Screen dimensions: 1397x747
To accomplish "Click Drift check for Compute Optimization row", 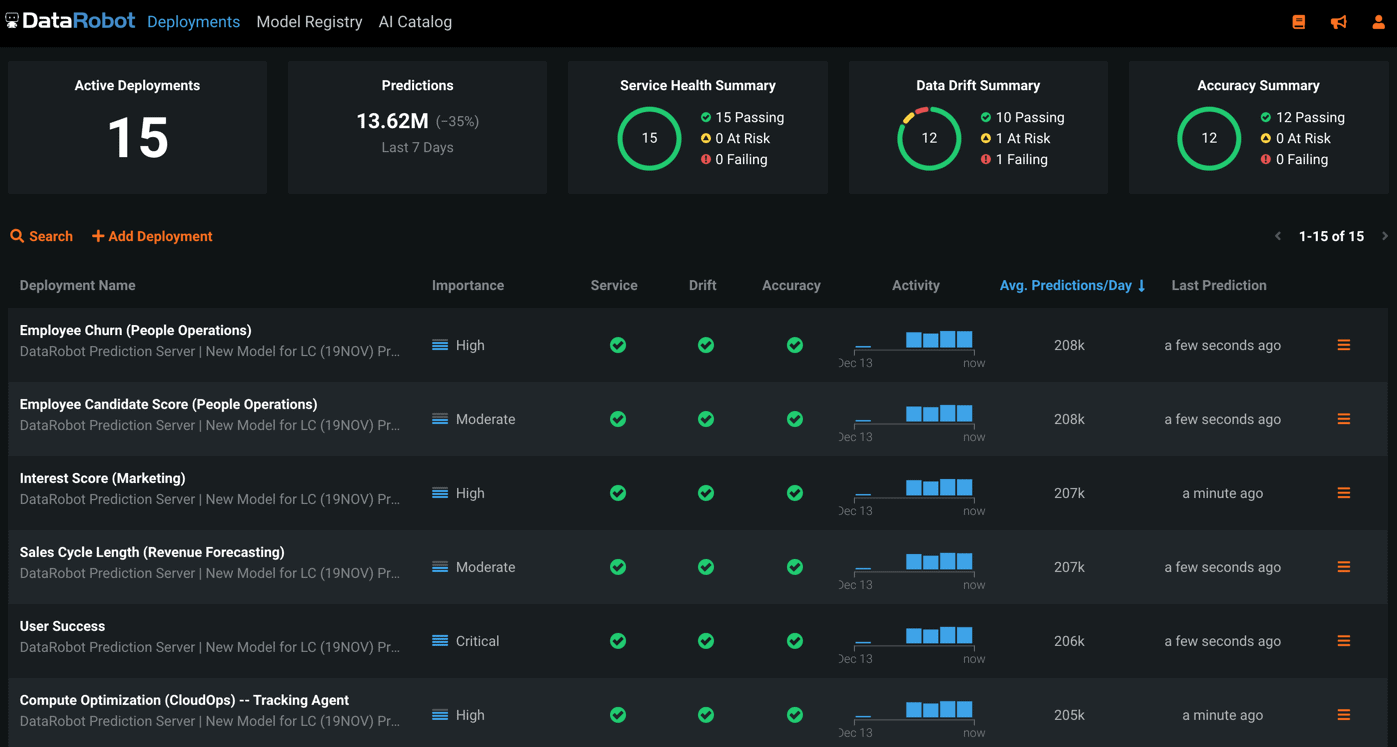I will click(706, 715).
